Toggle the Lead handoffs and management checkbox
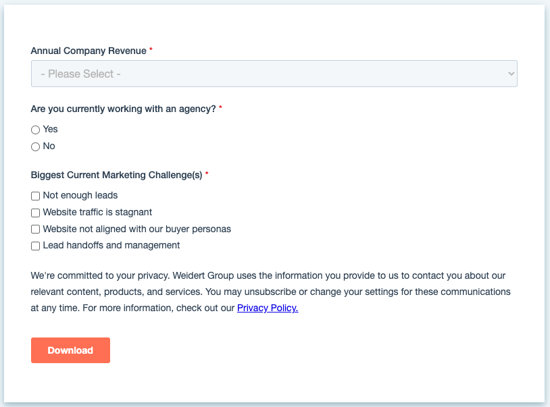 pos(35,246)
